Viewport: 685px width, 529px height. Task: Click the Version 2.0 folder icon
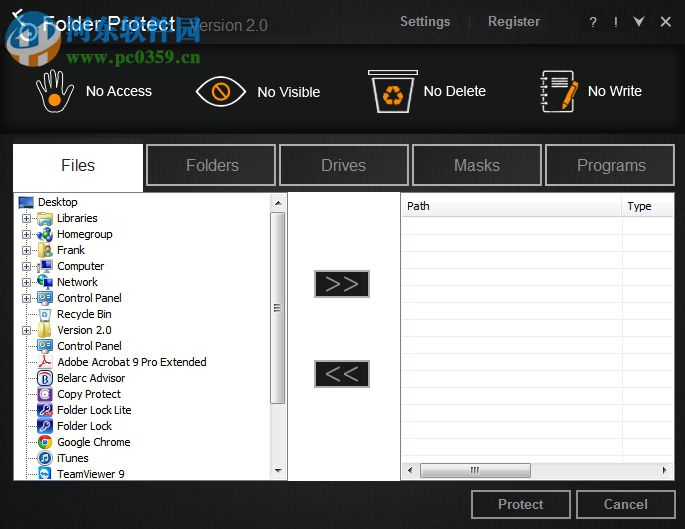pyautogui.click(x=45, y=330)
